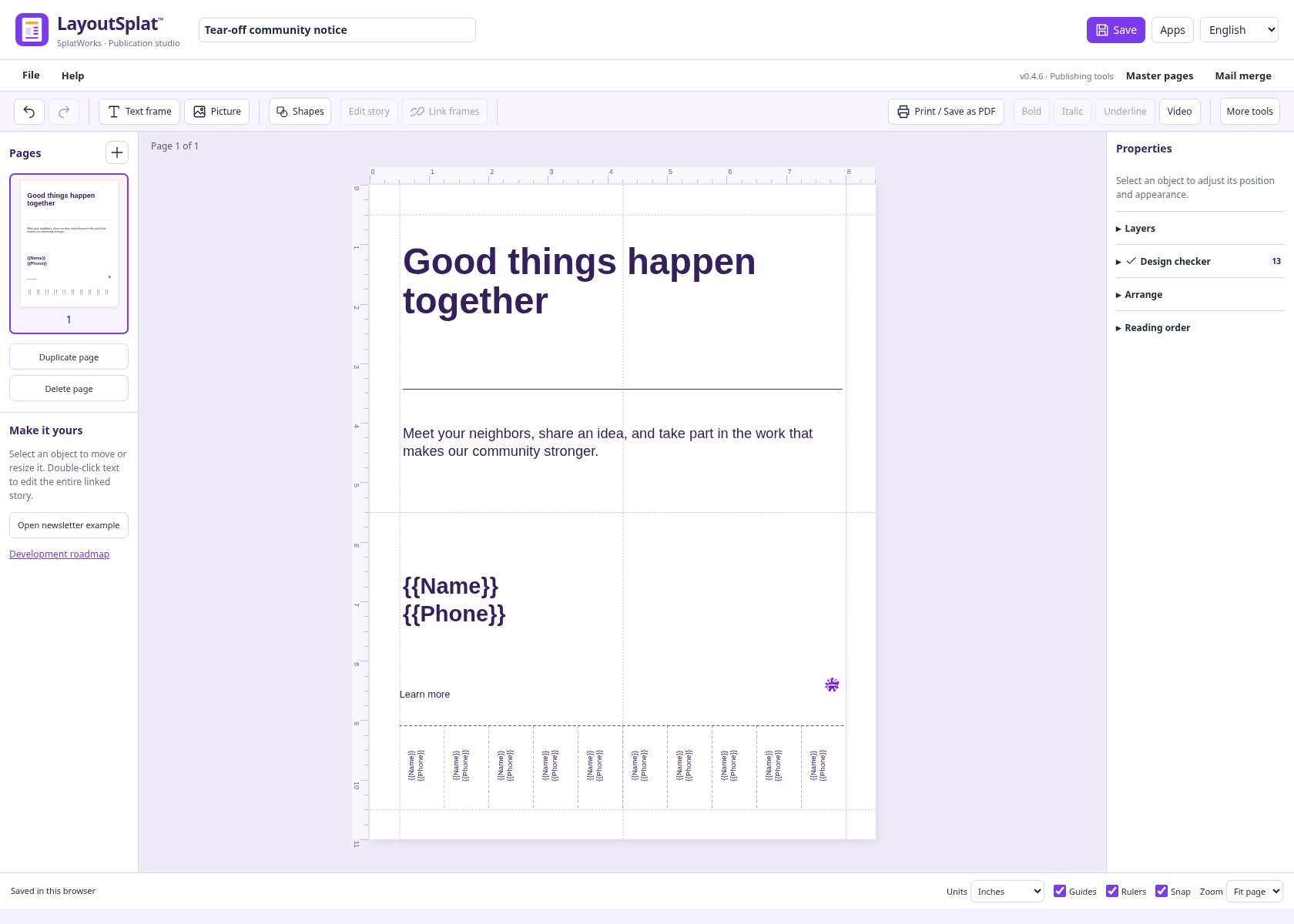Click Duplicate page button

coord(69,357)
